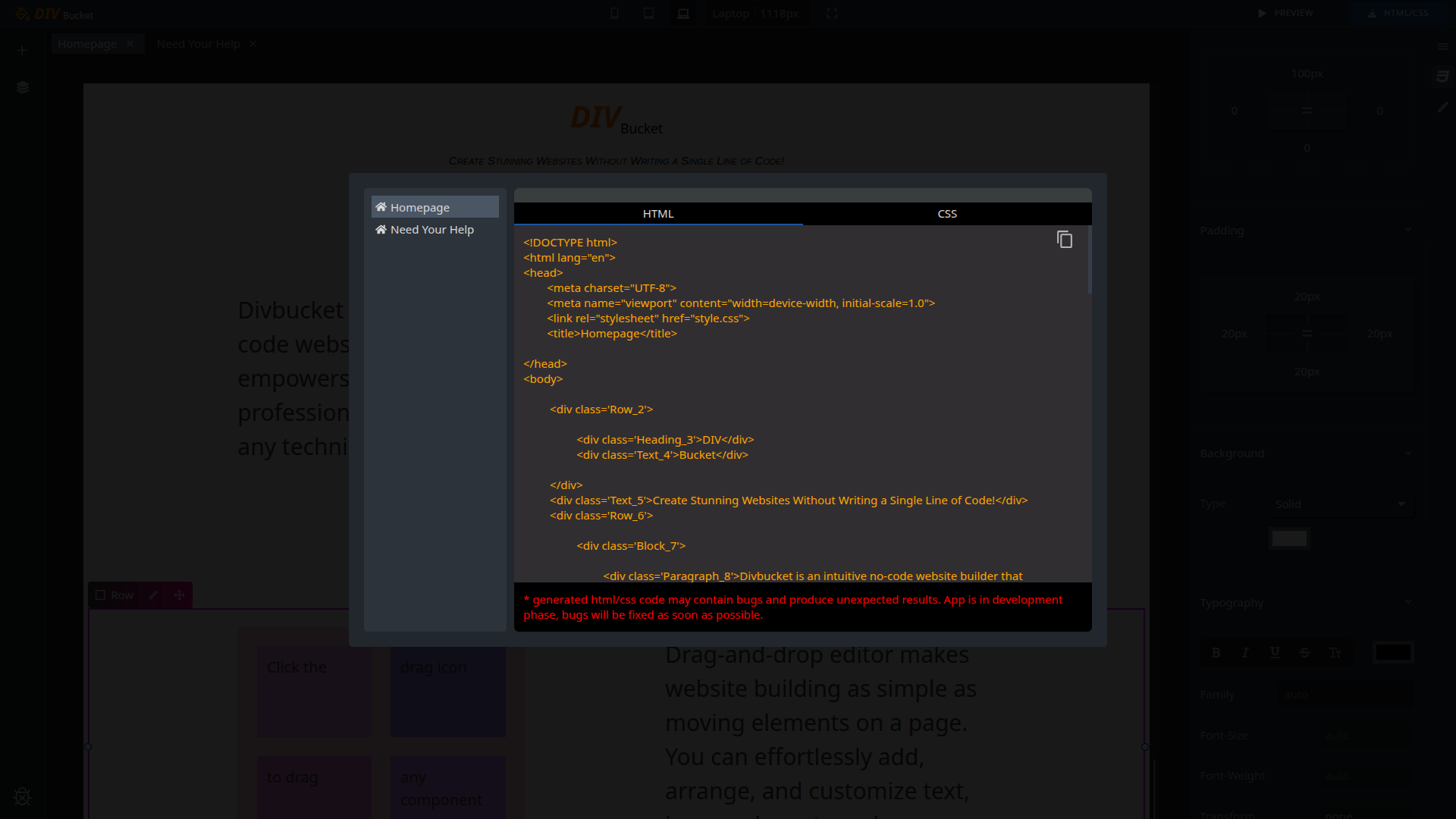Click the Font-Weight input field
The image size is (1456, 819).
click(x=1367, y=776)
